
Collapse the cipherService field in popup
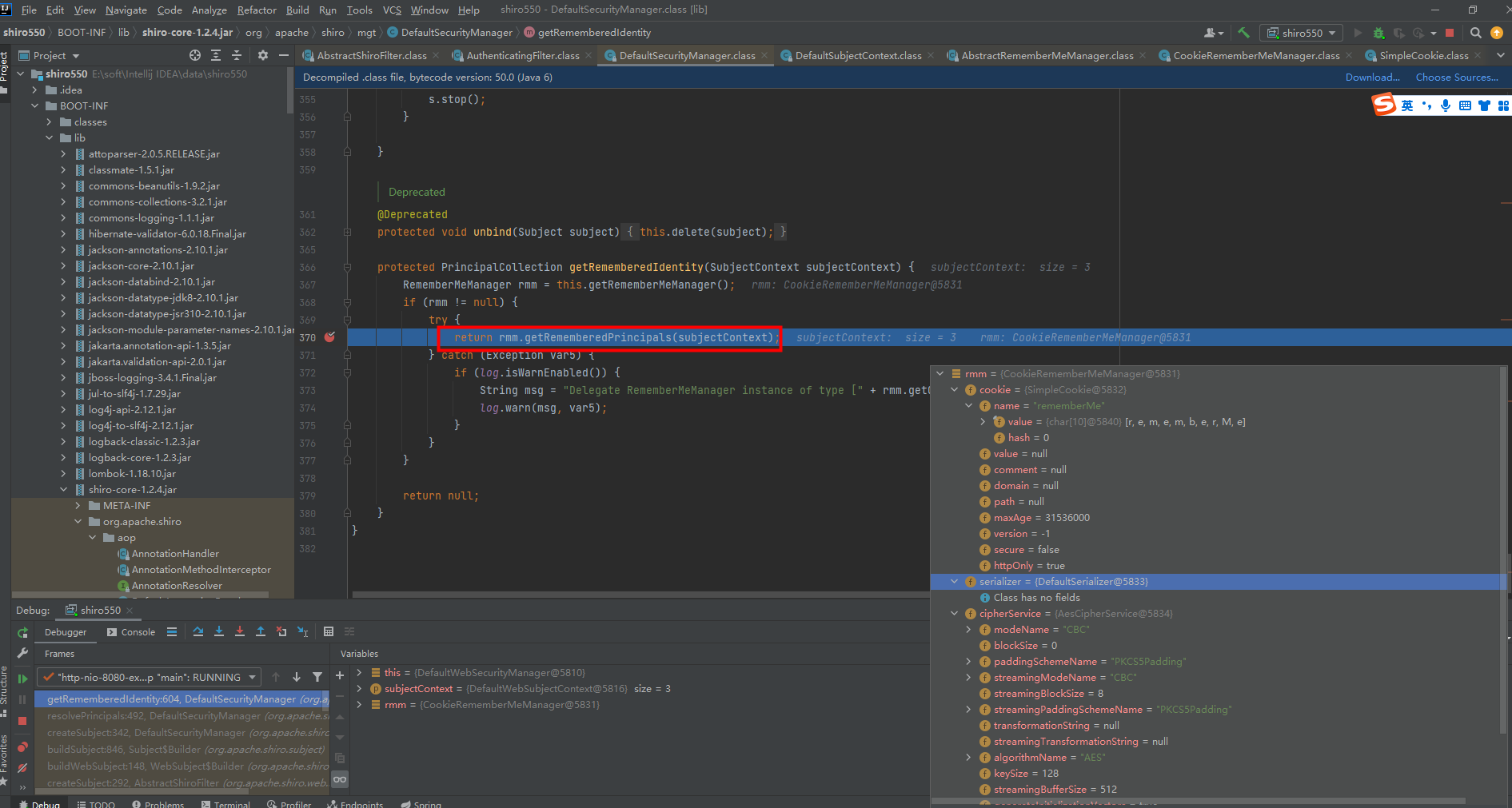tap(954, 613)
